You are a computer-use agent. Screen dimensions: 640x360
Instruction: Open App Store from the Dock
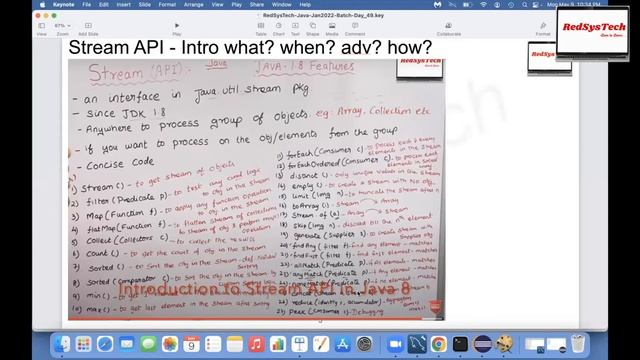point(343,344)
